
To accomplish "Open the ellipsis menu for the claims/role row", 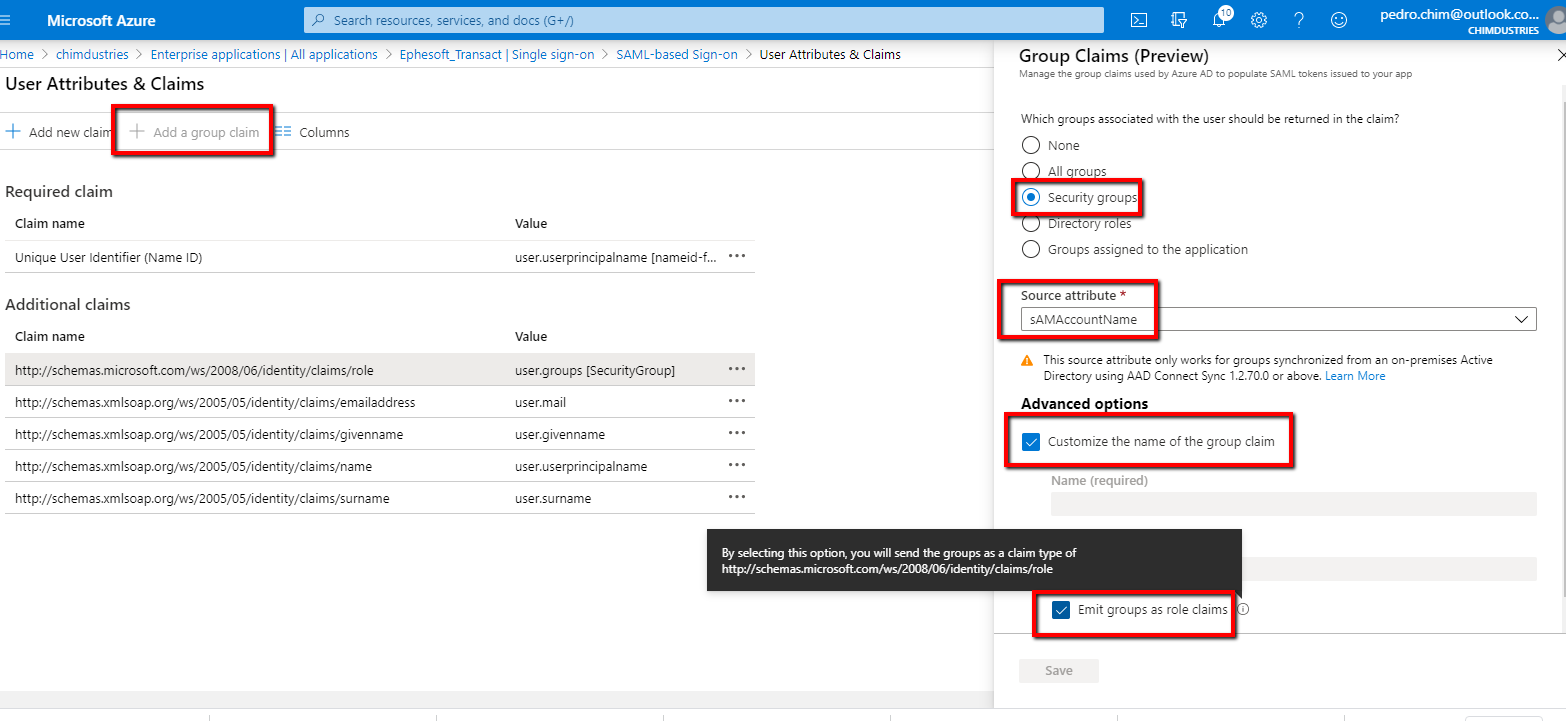I will tap(737, 369).
